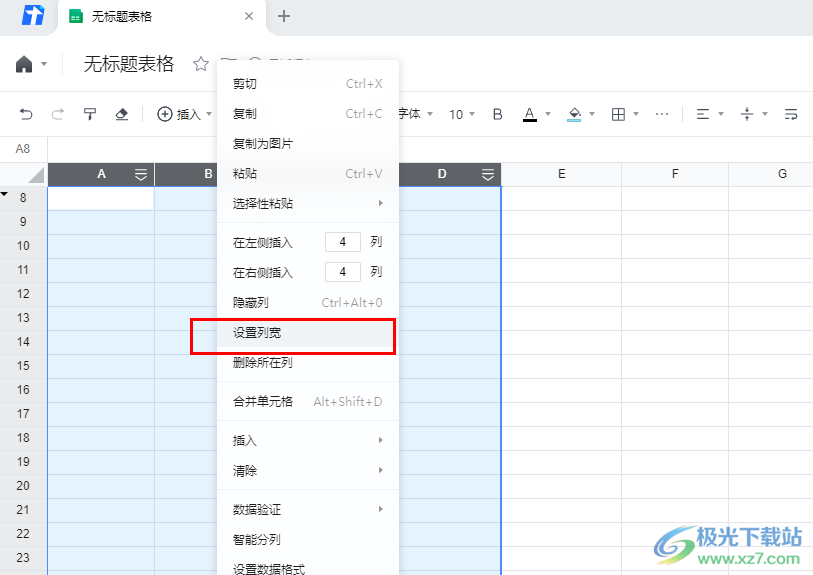This screenshot has height=575, width=813.
Task: Open column A filter menu icon
Action: pos(141,175)
